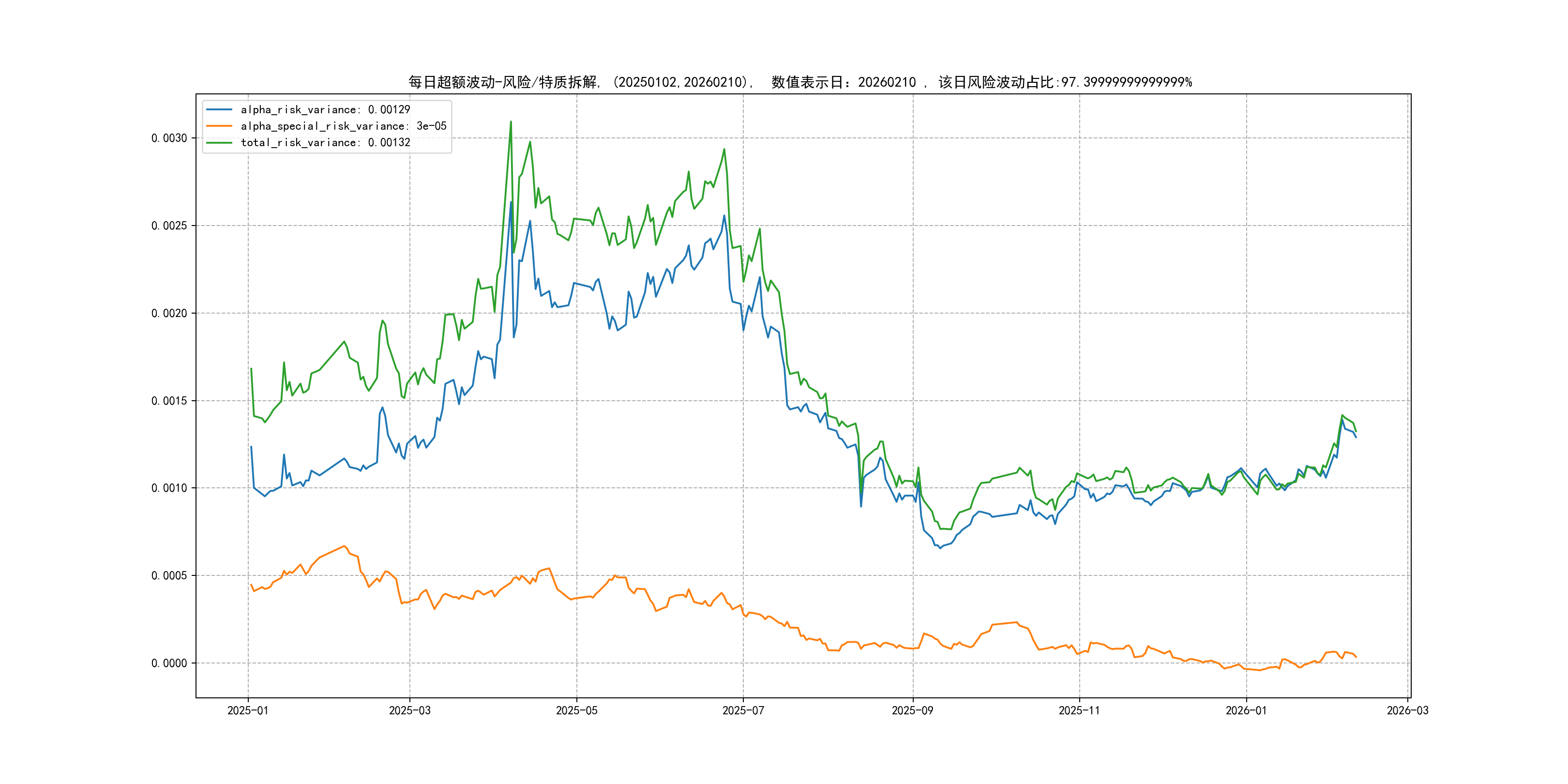This screenshot has width=1568, height=784.
Task: Click the 2025-11 x-axis tick label
Action: click(1079, 710)
